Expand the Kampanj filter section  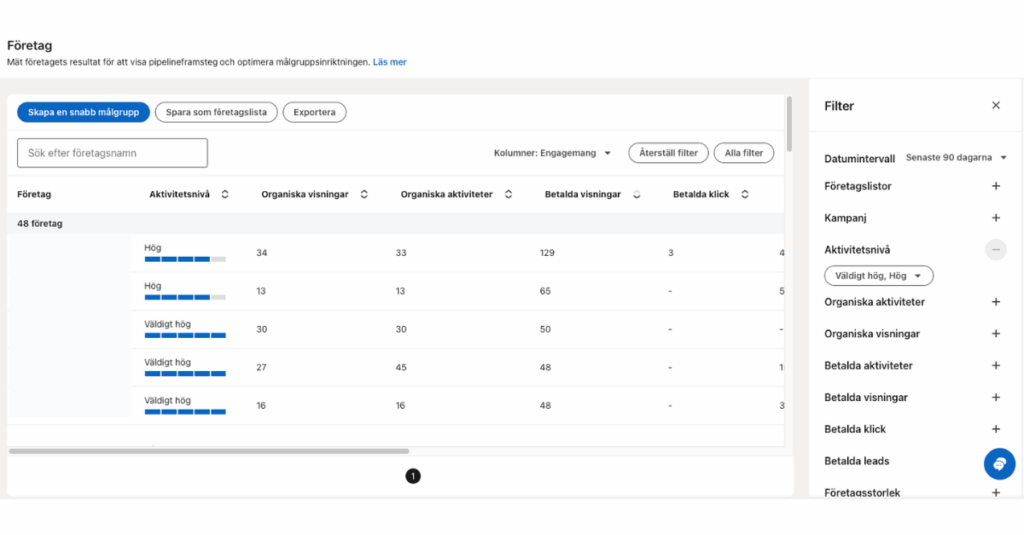995,218
